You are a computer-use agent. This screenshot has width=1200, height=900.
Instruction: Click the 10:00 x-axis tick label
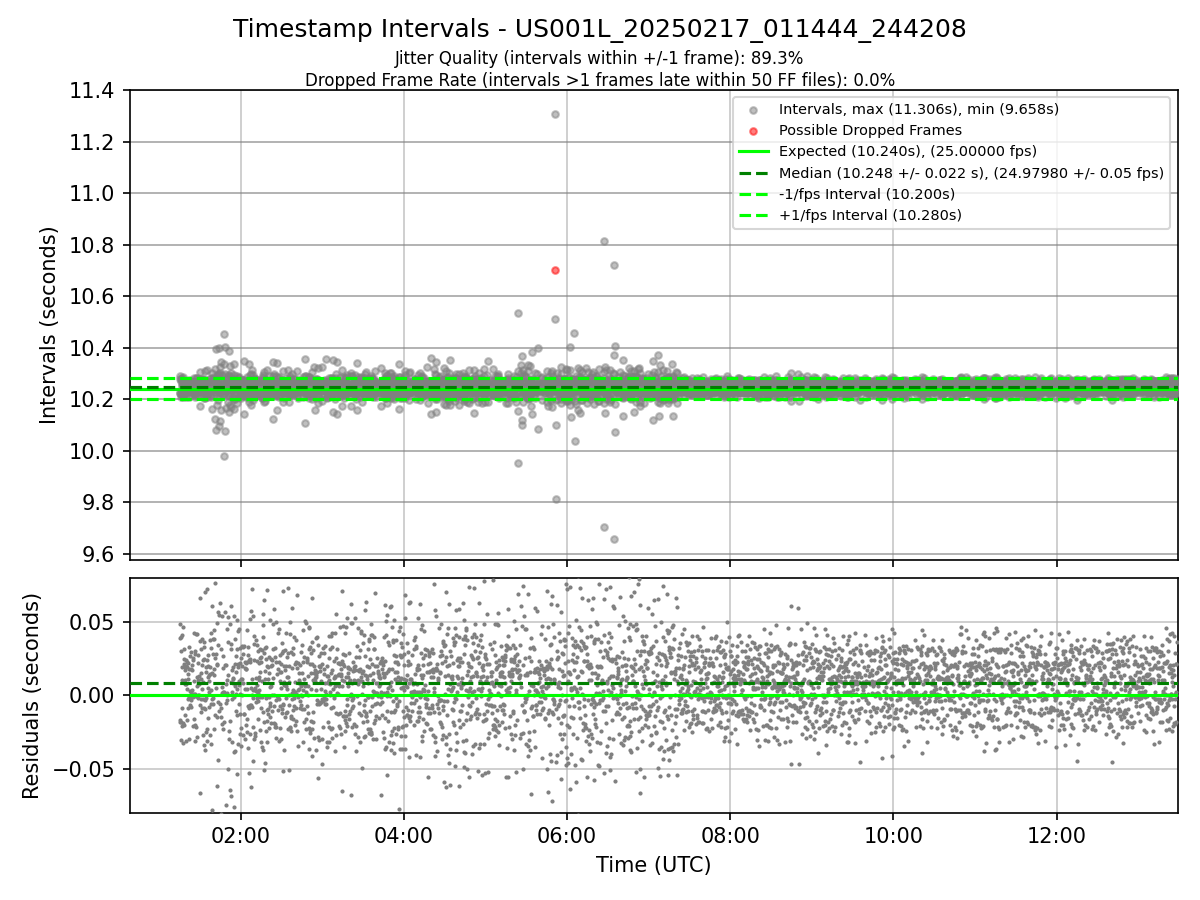point(893,836)
